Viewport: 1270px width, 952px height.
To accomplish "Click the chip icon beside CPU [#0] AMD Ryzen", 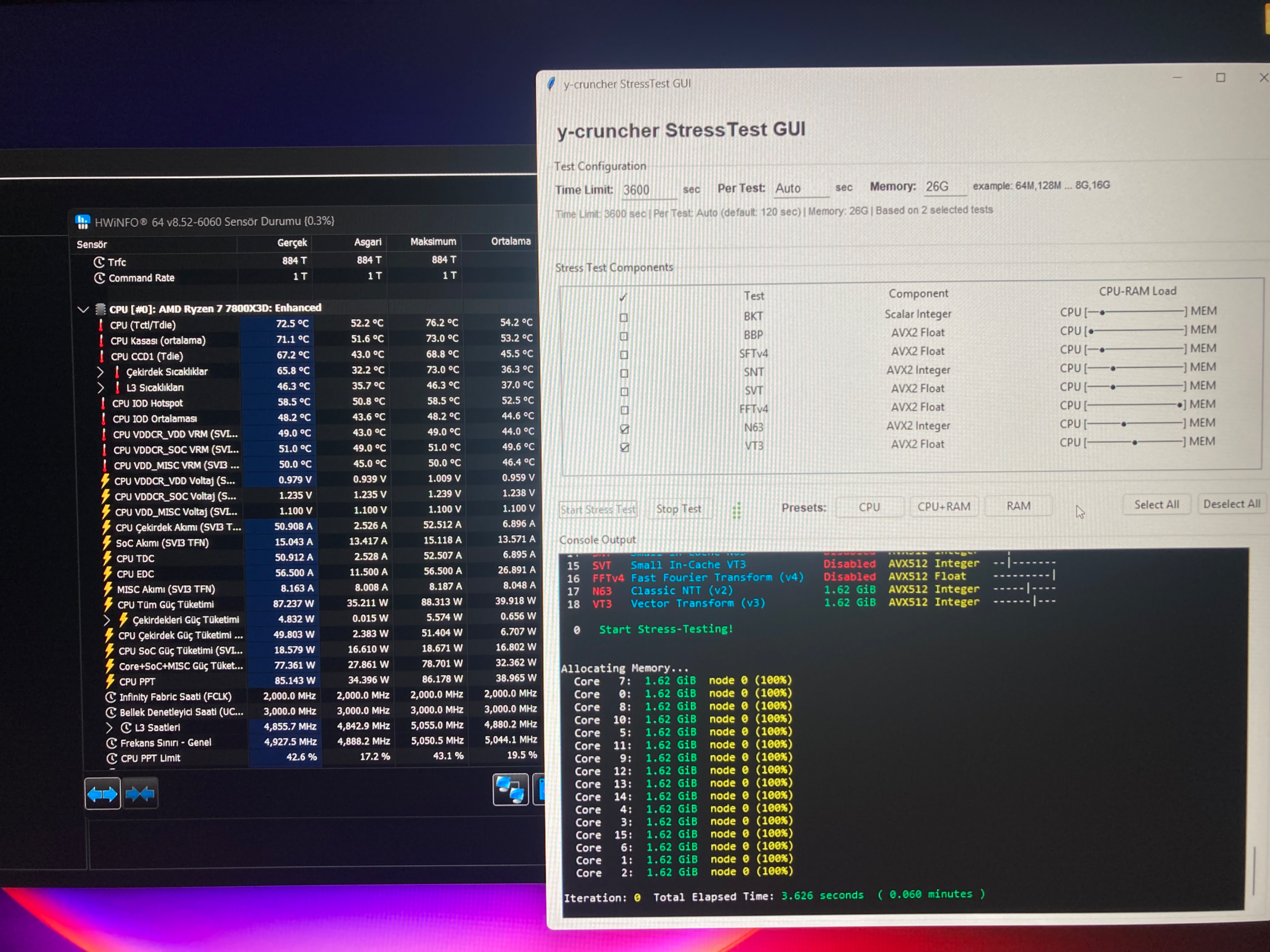I will point(101,309).
